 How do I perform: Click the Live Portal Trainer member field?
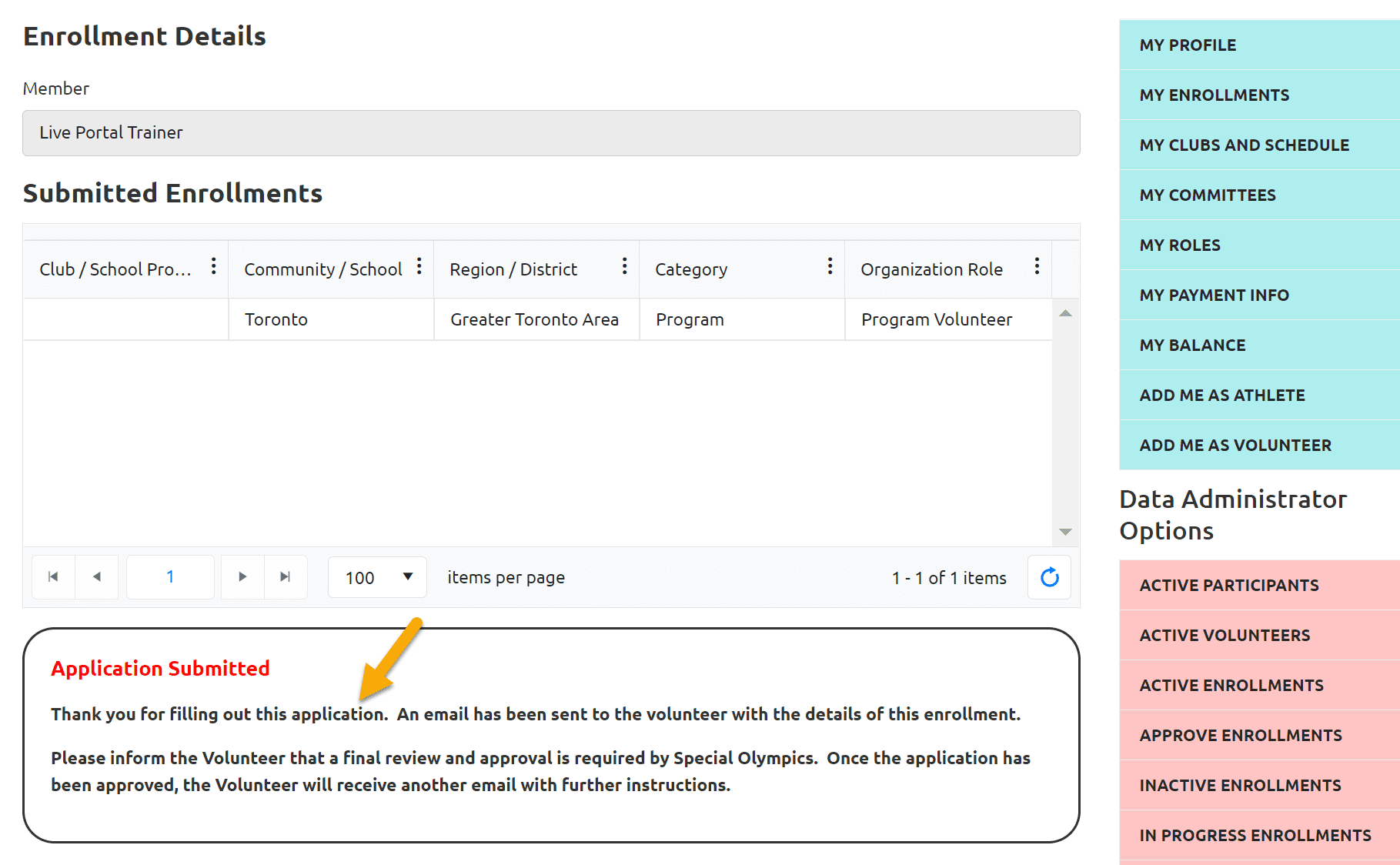pyautogui.click(x=551, y=133)
